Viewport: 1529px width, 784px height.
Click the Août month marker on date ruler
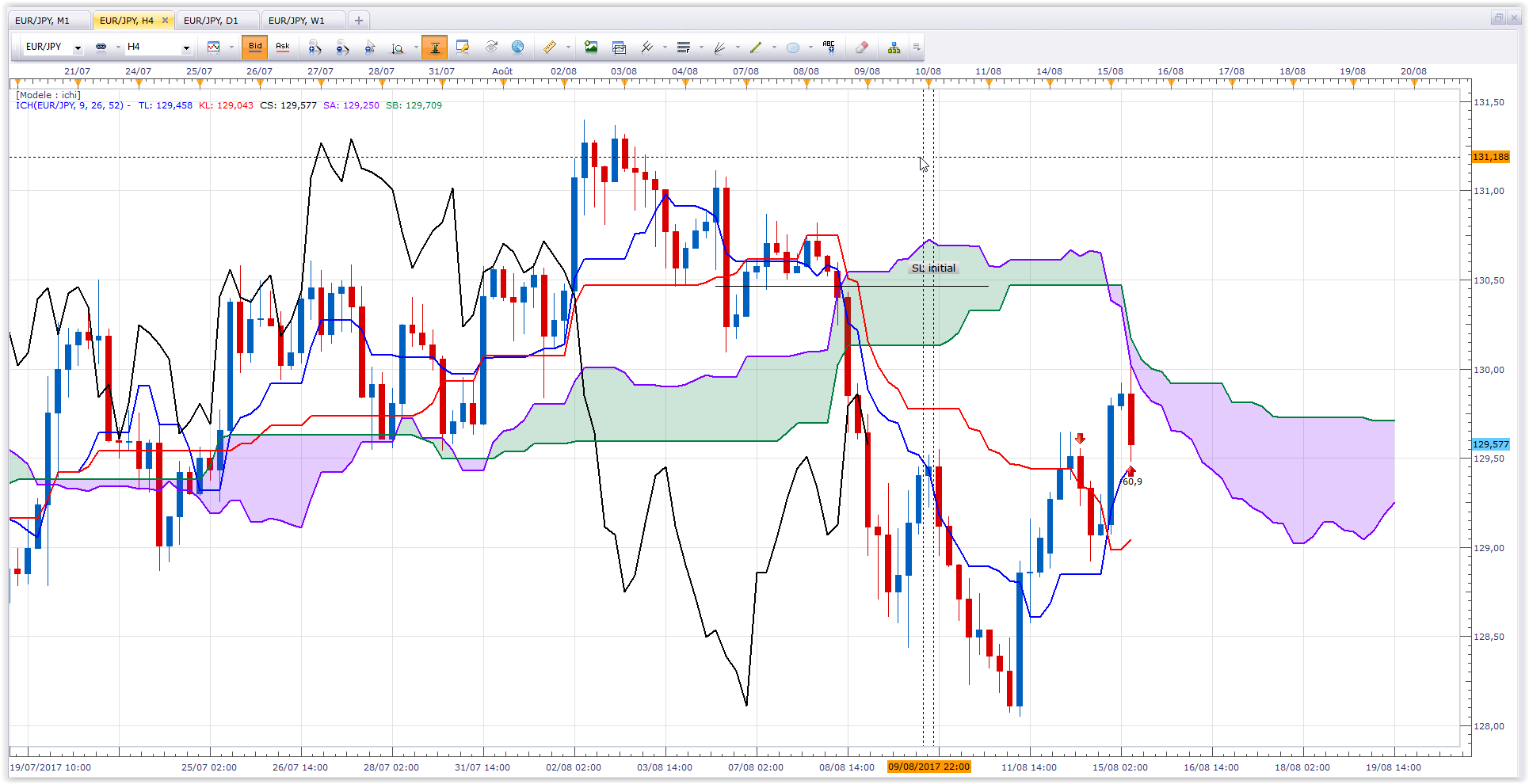click(502, 71)
